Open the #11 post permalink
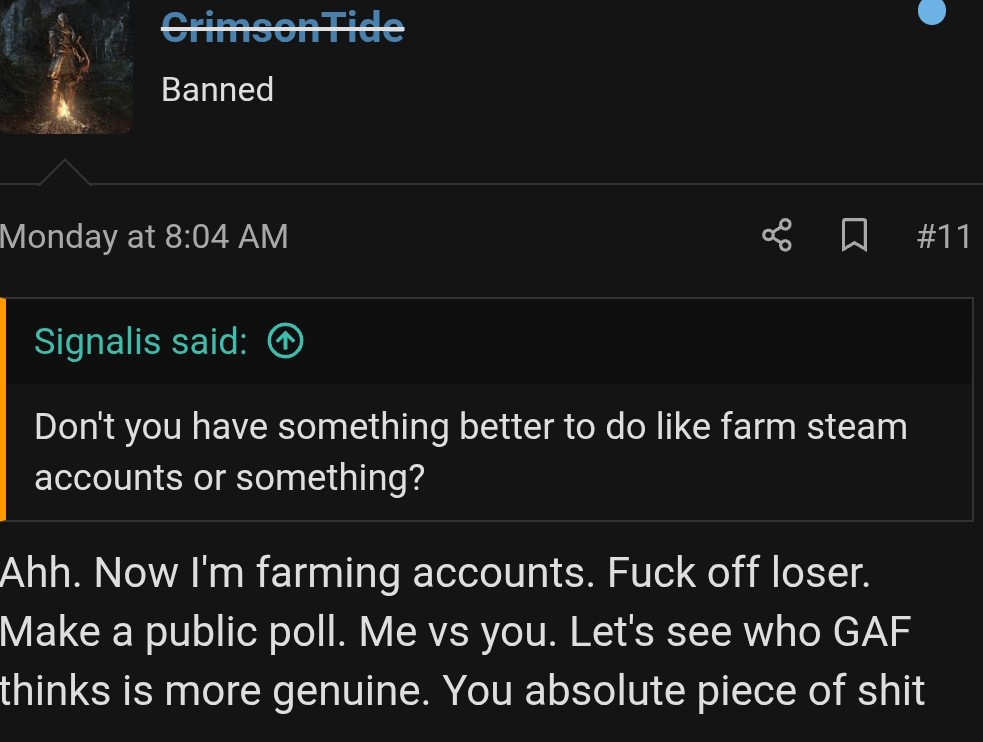This screenshot has height=742, width=983. tap(943, 236)
